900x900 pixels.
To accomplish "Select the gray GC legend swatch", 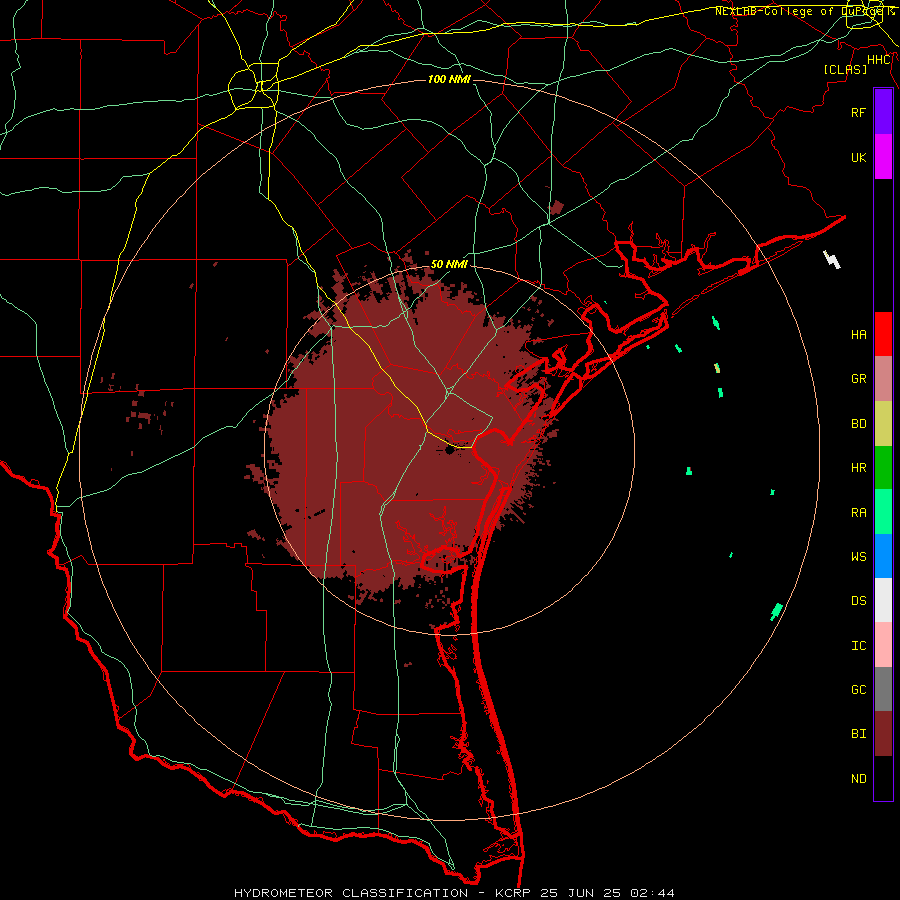I will click(883, 689).
